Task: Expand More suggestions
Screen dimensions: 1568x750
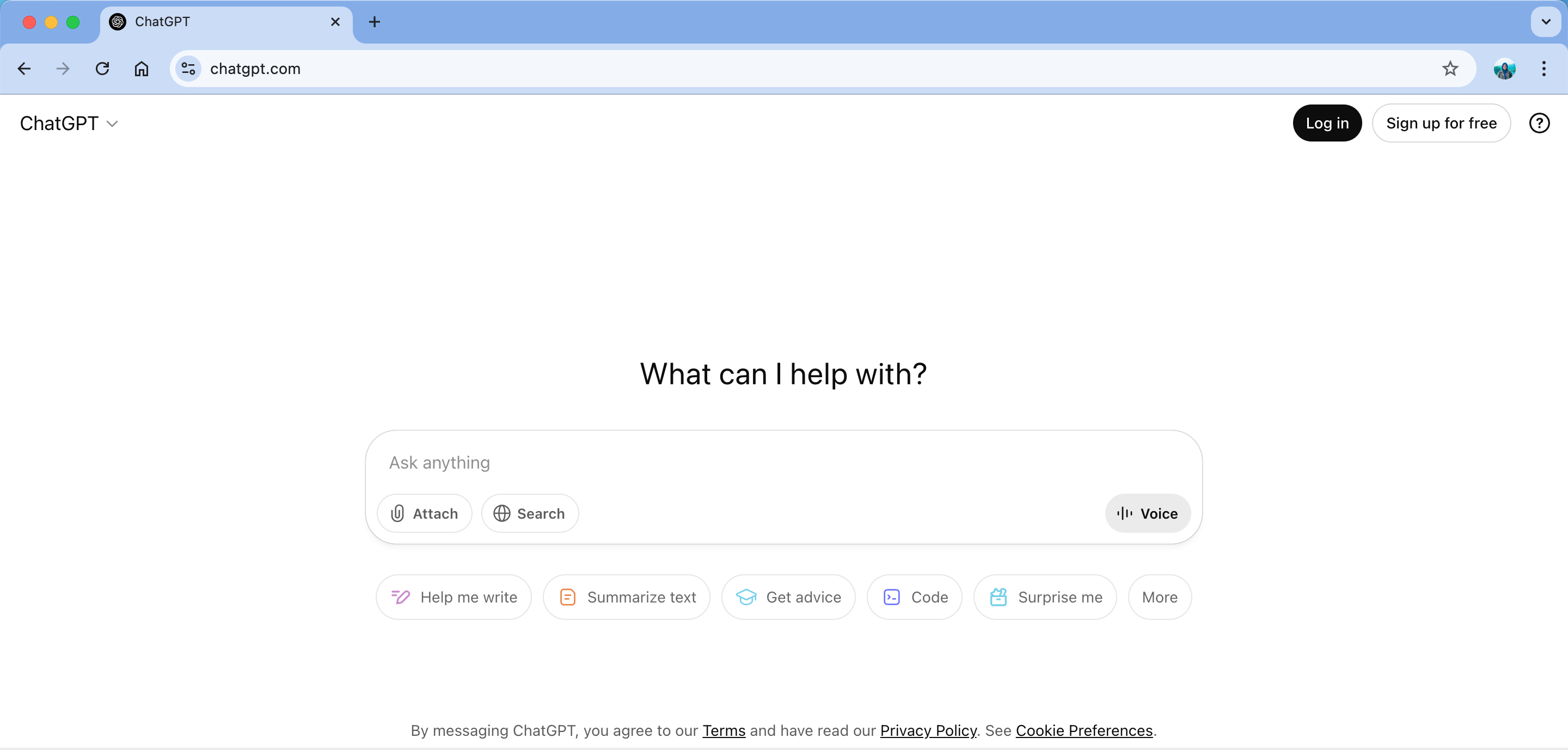Action: (x=1160, y=597)
